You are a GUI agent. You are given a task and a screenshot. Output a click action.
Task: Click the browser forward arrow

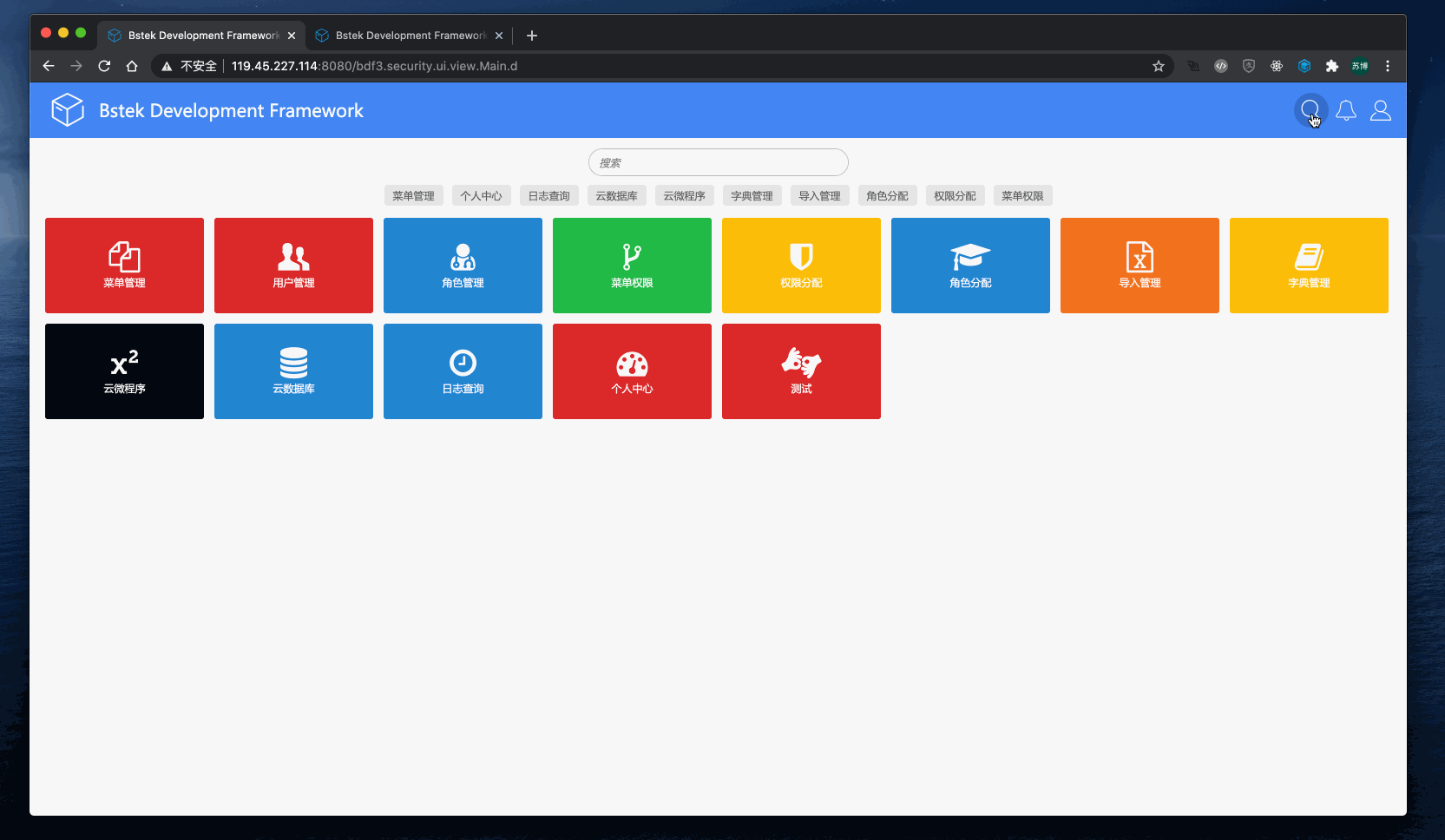pyautogui.click(x=76, y=66)
